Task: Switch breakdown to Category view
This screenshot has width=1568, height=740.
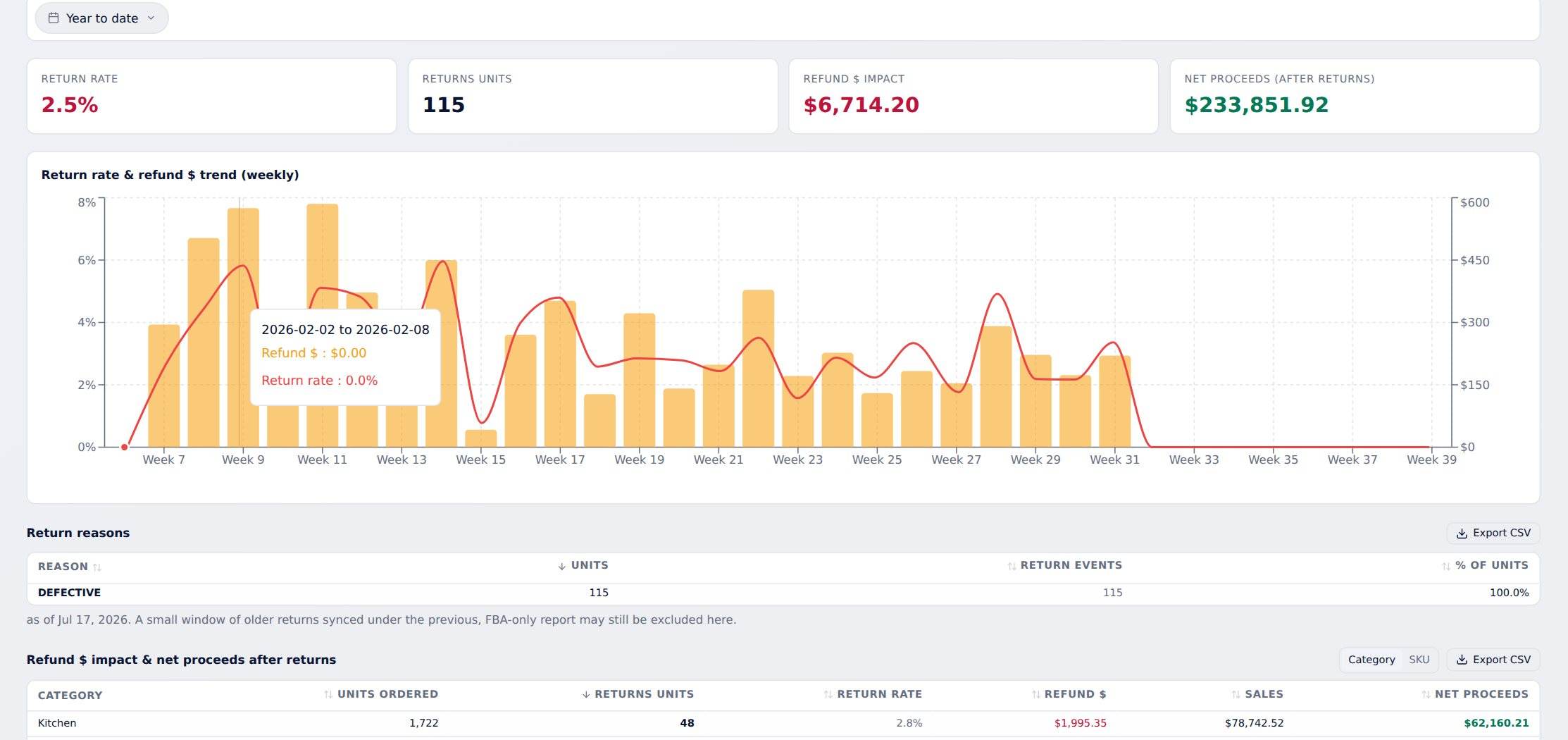Action: [x=1371, y=660]
